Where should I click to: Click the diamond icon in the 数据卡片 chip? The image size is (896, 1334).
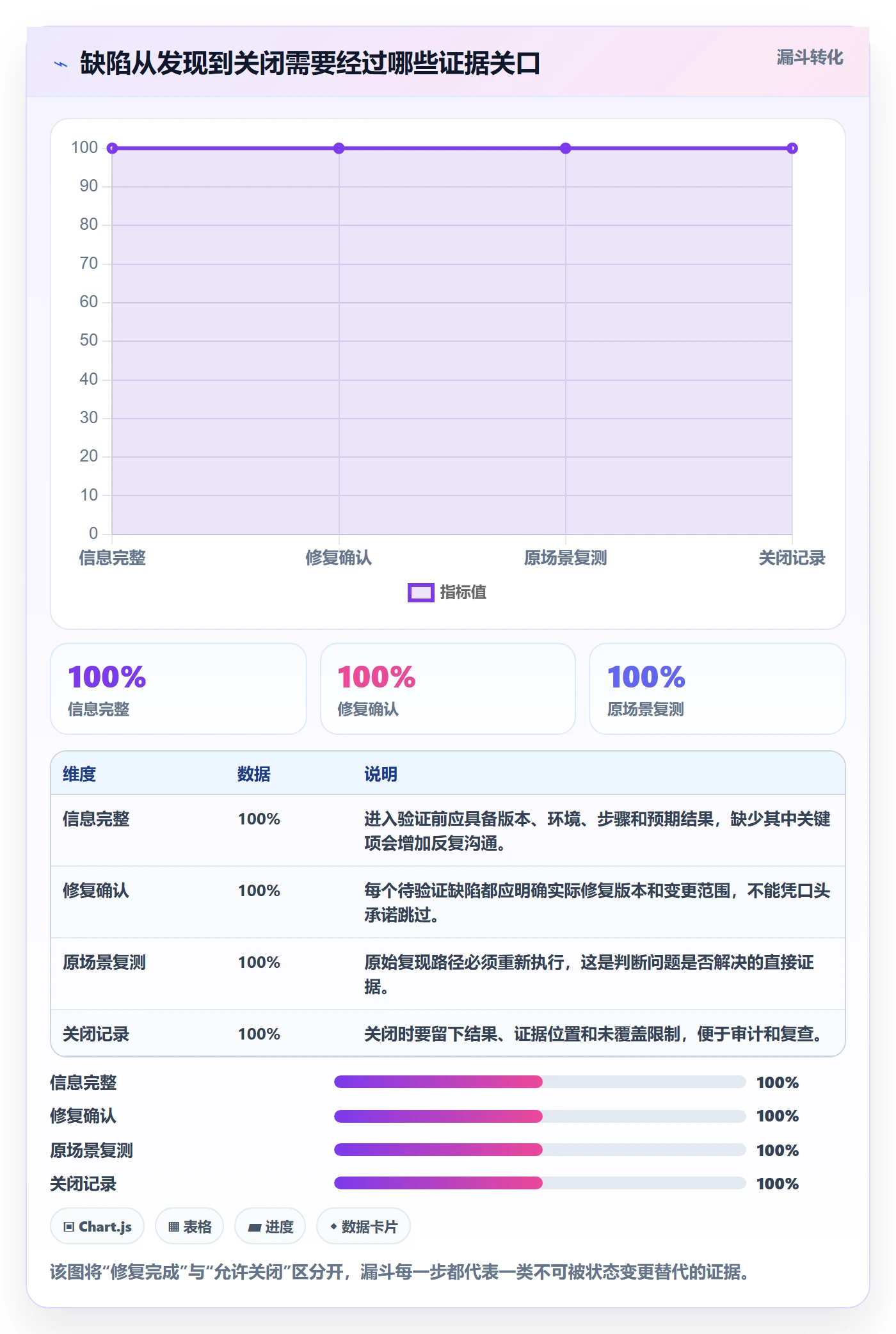click(333, 1226)
